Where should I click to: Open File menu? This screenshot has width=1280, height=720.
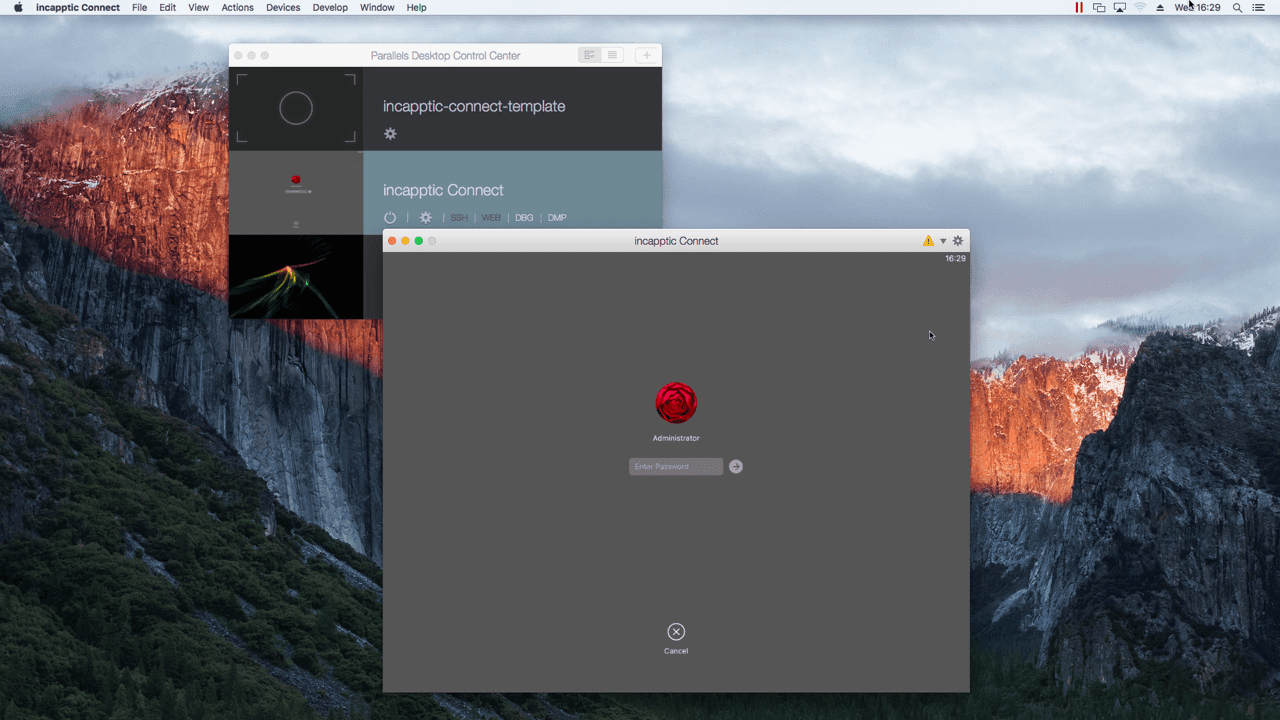[x=139, y=7]
